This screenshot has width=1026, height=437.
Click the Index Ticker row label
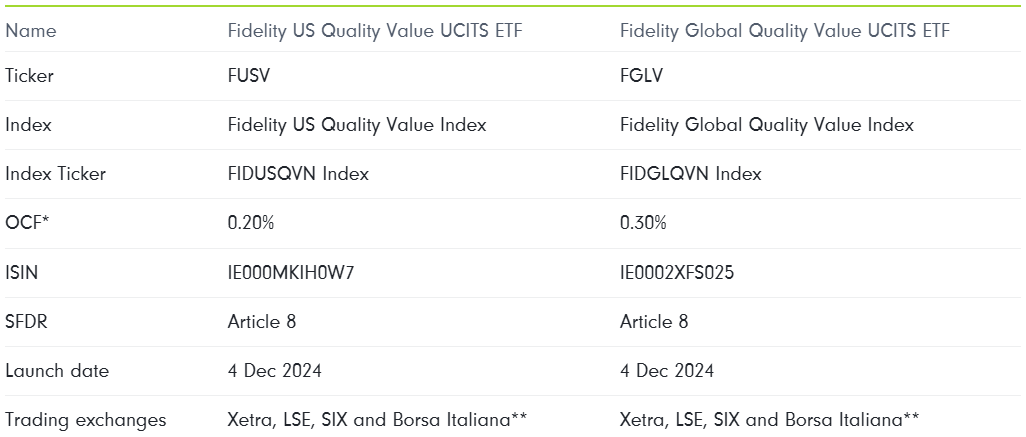[56, 174]
